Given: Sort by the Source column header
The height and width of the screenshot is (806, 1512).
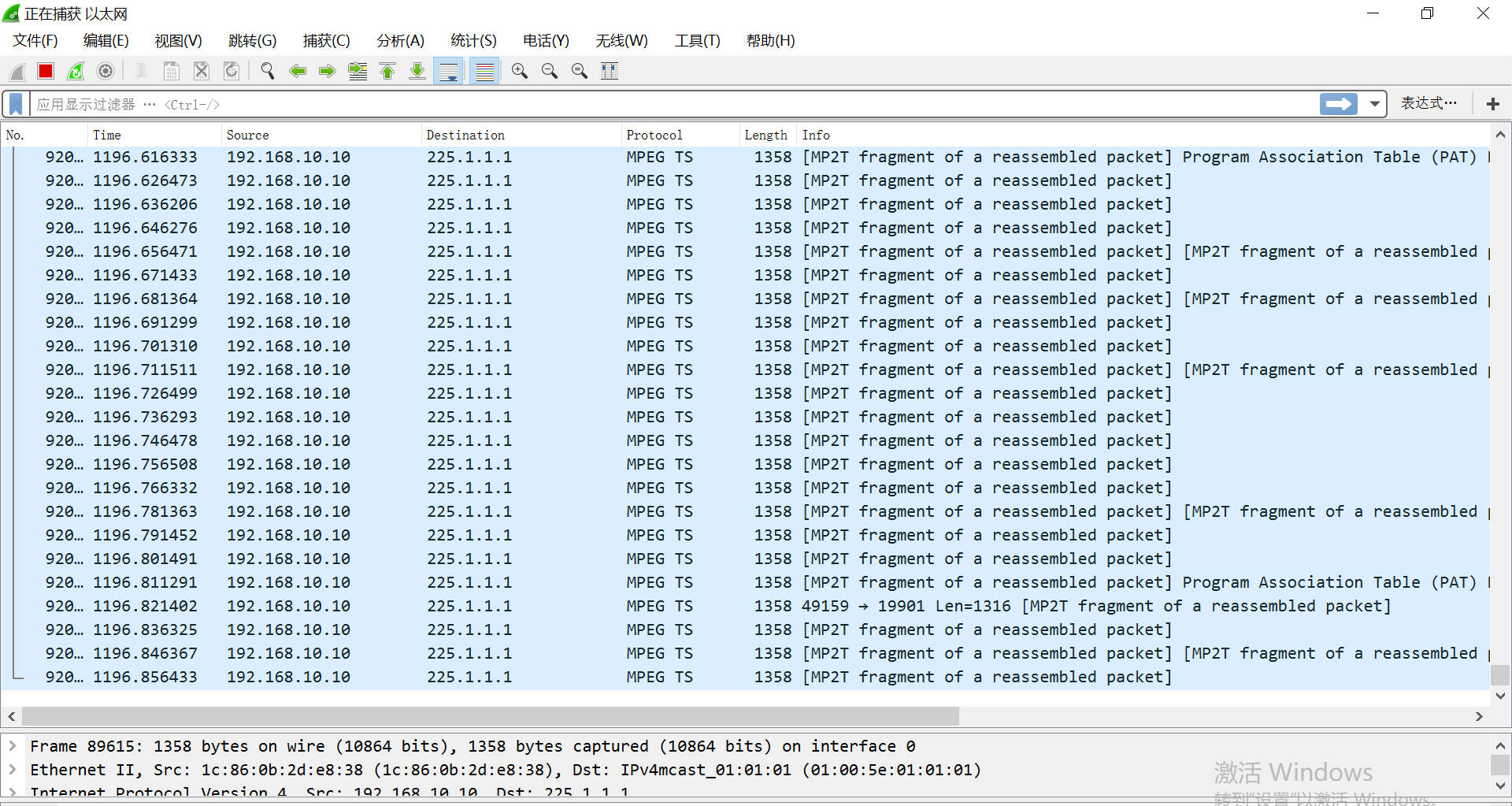Looking at the screenshot, I should [321, 136].
